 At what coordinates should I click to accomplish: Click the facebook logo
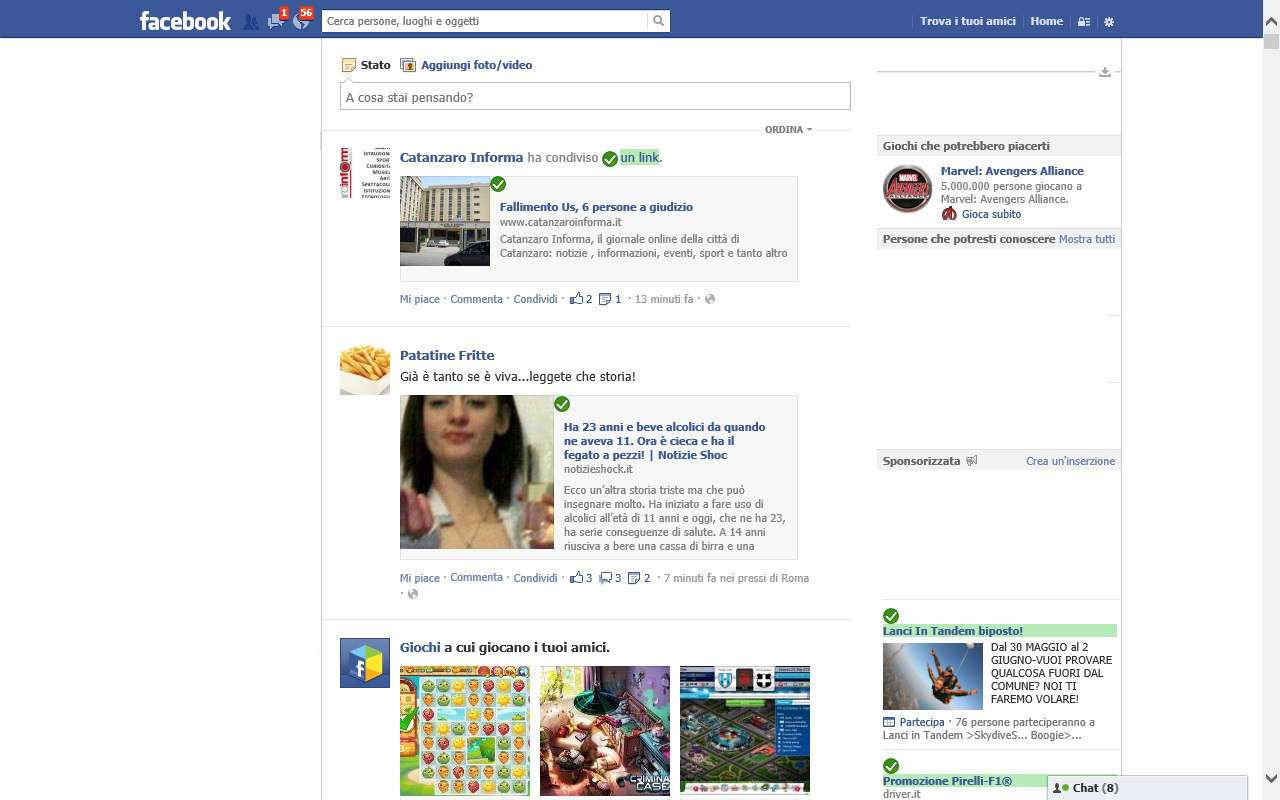[x=185, y=21]
